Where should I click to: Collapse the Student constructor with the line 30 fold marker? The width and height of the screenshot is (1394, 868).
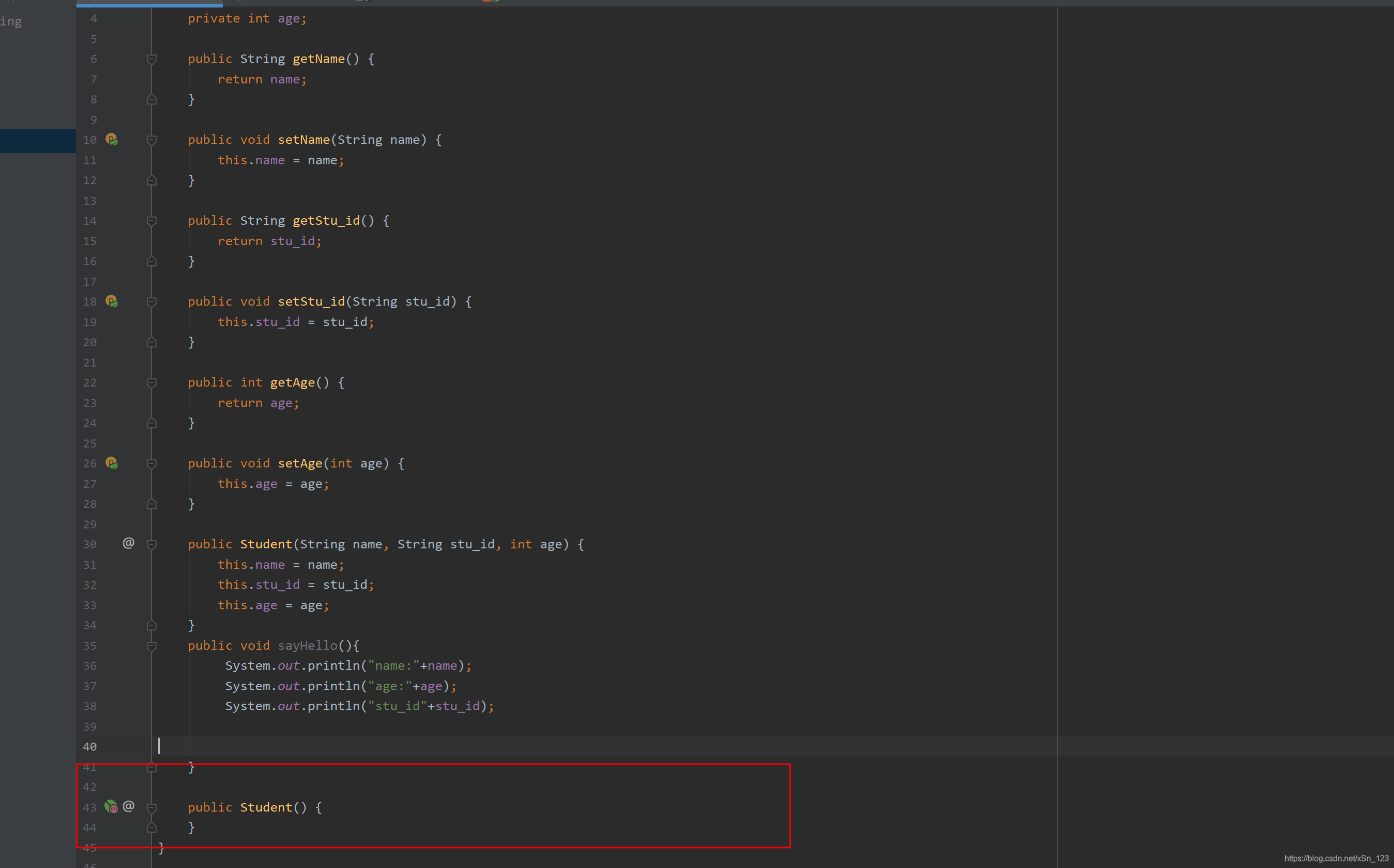click(x=151, y=545)
